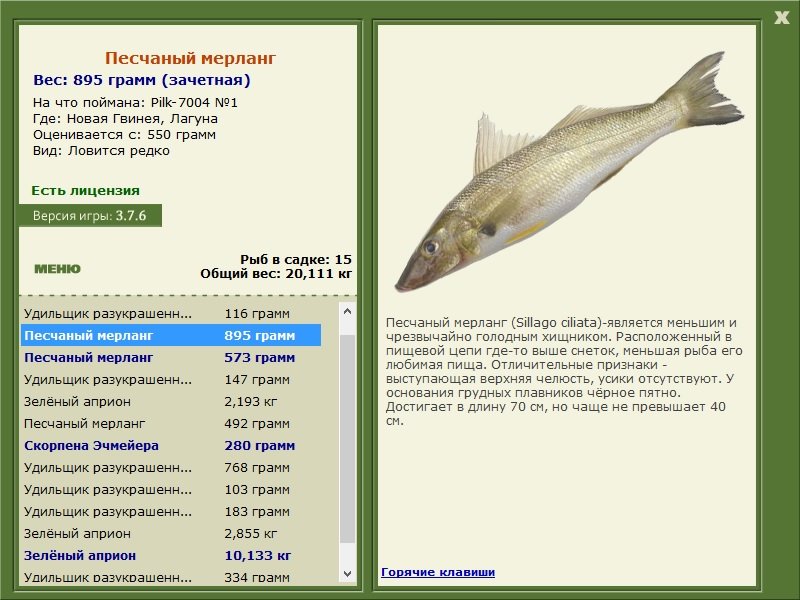This screenshot has height=600, width=800.
Task: Select the 573 грамм Песчаный мерланг entry
Action: pos(171,358)
